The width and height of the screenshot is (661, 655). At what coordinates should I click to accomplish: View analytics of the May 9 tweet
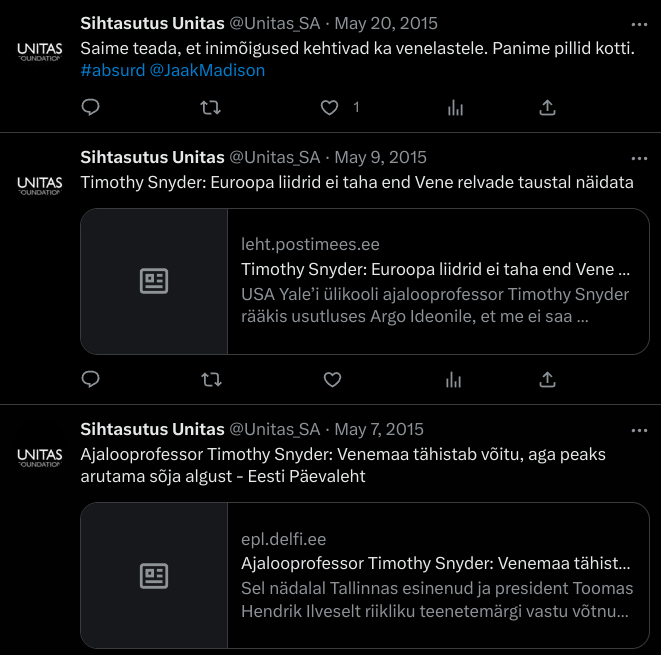455,379
